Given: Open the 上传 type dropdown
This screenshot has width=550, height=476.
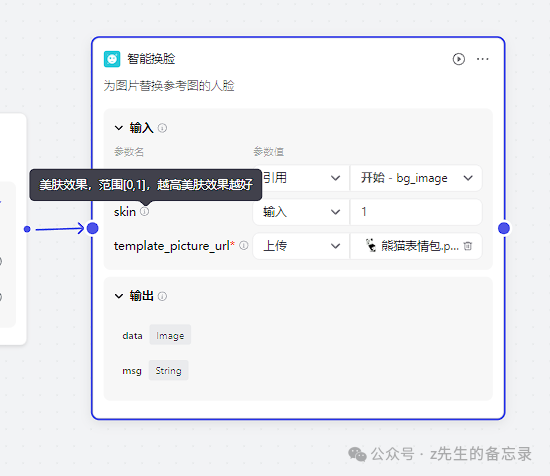Looking at the screenshot, I should 301,246.
